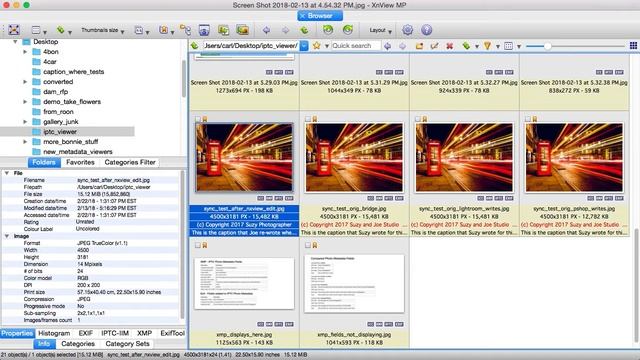Click the fullscreen view toolbar icon

point(14,30)
